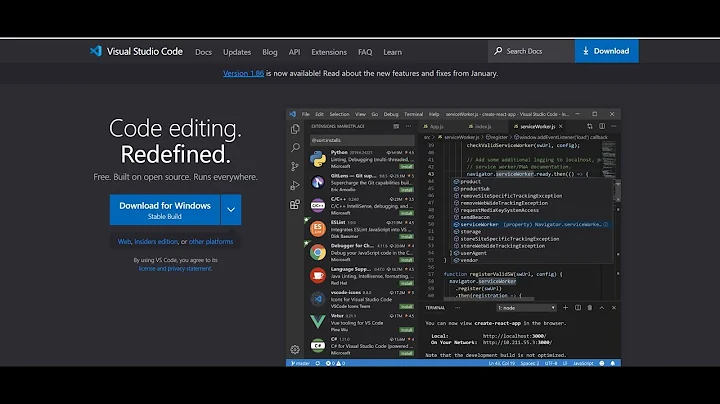This screenshot has height=404, width=720.
Task: Follow the Web link below download button
Action: (x=124, y=241)
